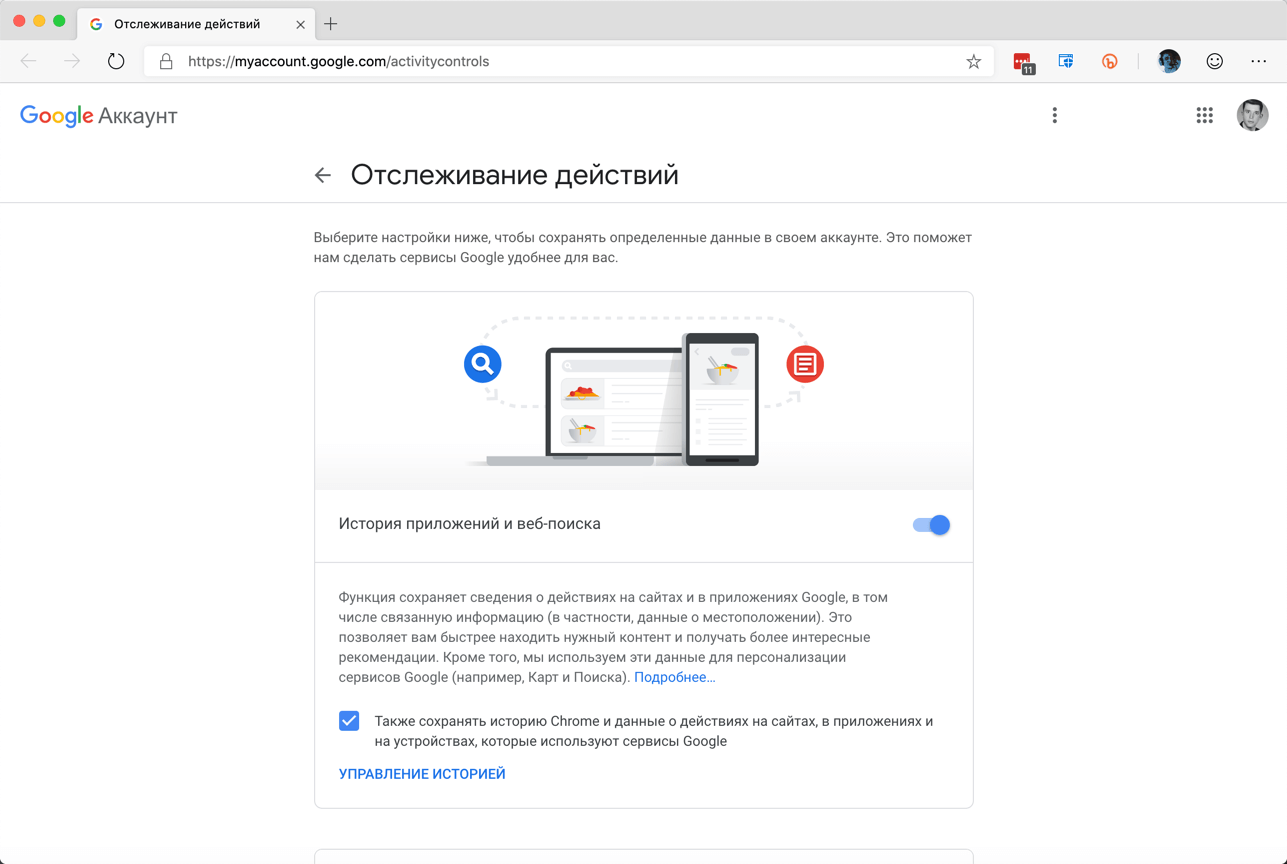This screenshot has height=864, width=1287.
Task: Bookmark this page with the star icon
Action: tap(973, 61)
